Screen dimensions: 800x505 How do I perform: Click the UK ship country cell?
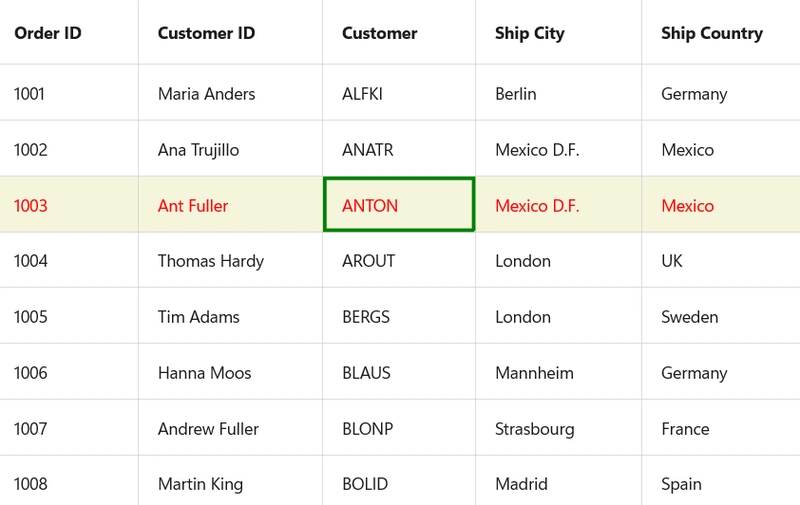(x=721, y=260)
